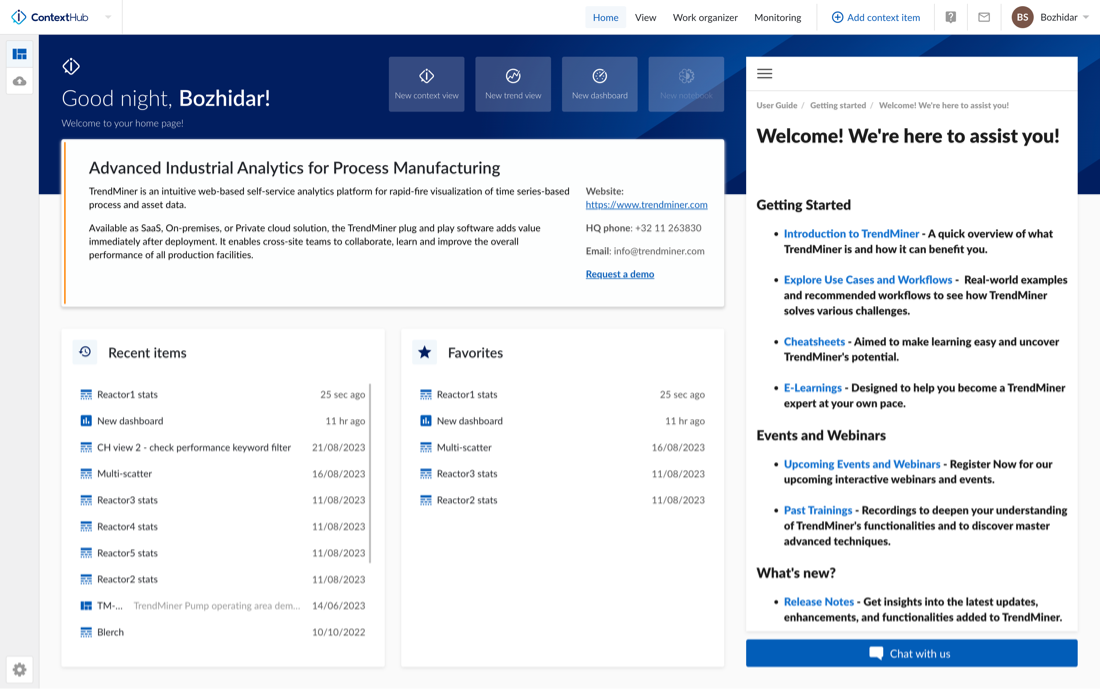Open the Release Notes link
This screenshot has height=693, width=1100.
(818, 602)
